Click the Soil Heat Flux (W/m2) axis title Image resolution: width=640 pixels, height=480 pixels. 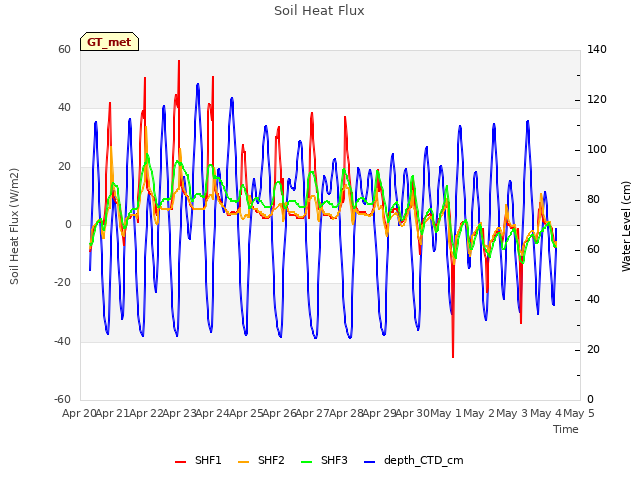14,226
